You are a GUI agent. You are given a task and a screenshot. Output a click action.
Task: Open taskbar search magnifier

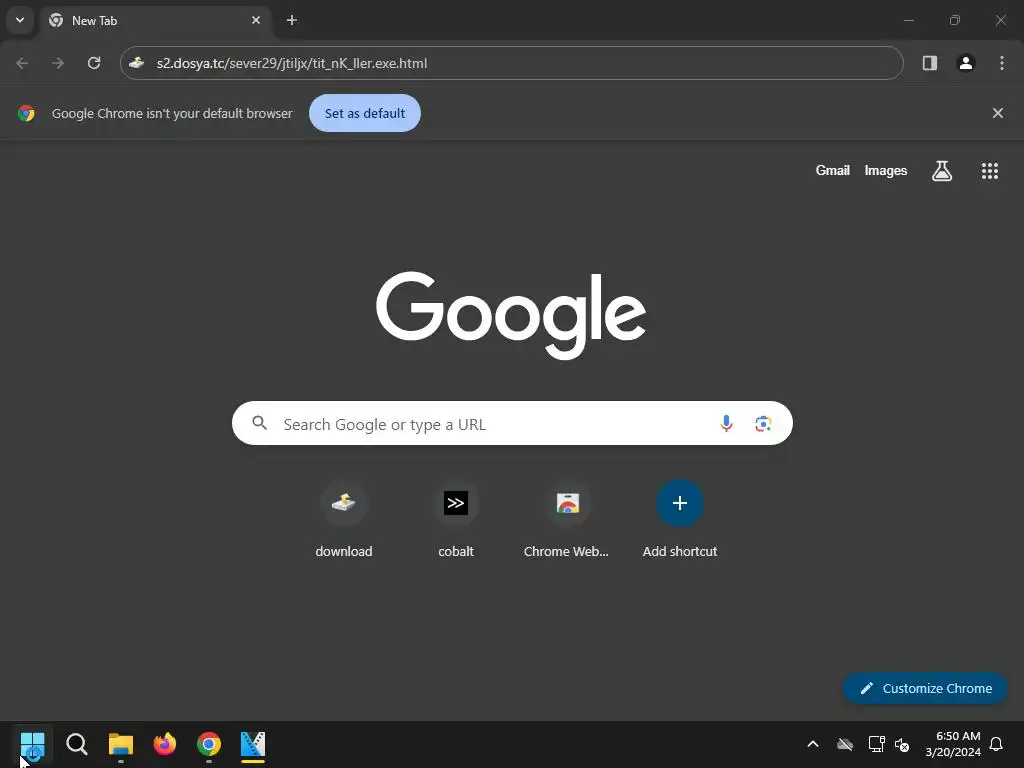coord(76,744)
